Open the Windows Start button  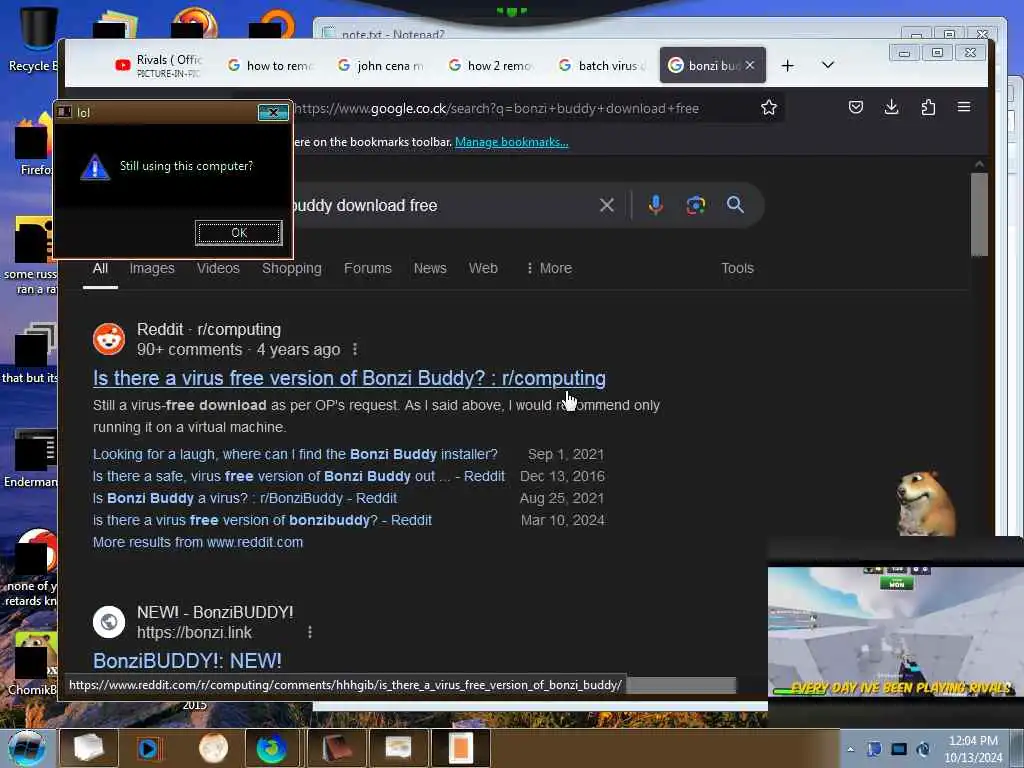point(27,748)
